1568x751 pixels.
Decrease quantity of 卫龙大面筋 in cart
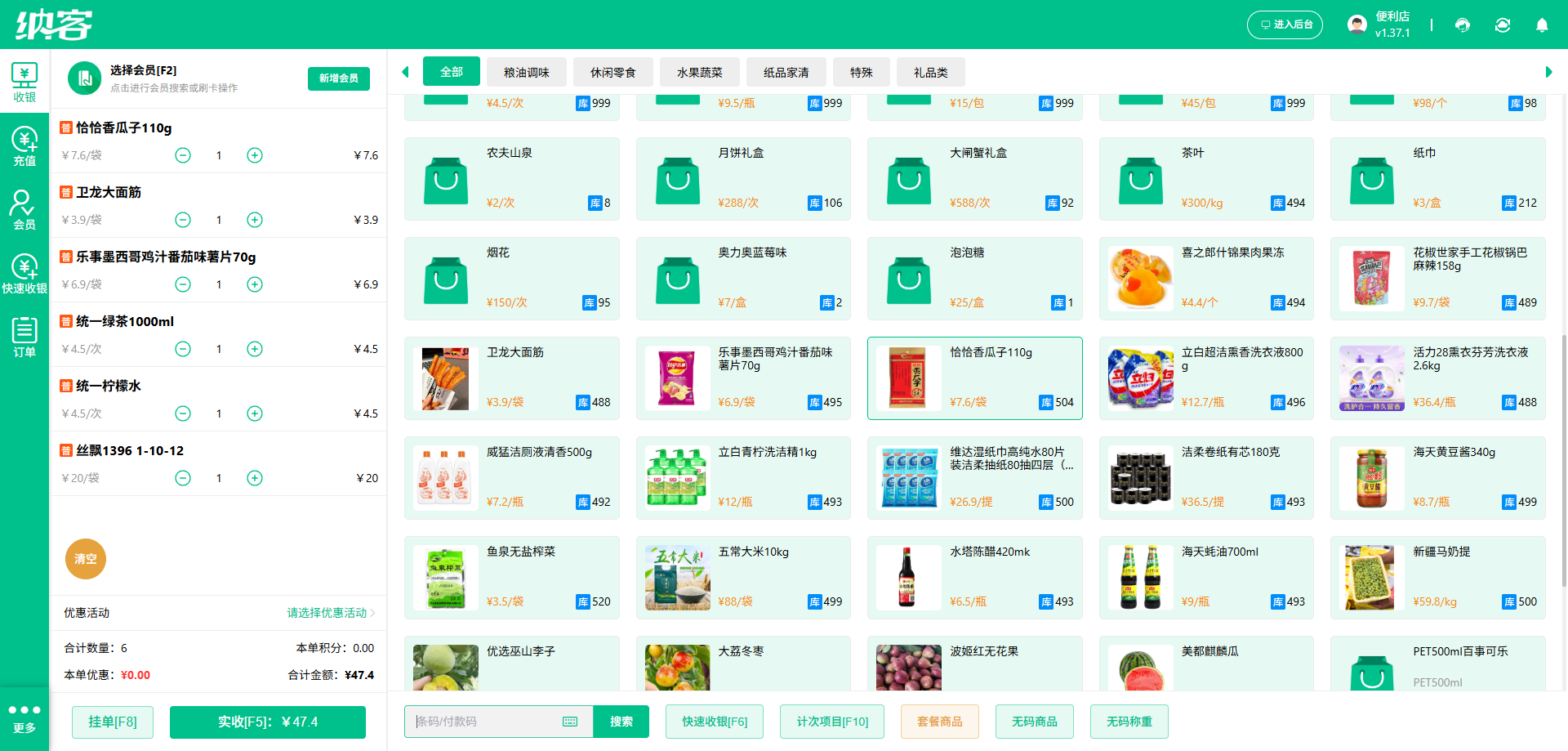[x=183, y=220]
